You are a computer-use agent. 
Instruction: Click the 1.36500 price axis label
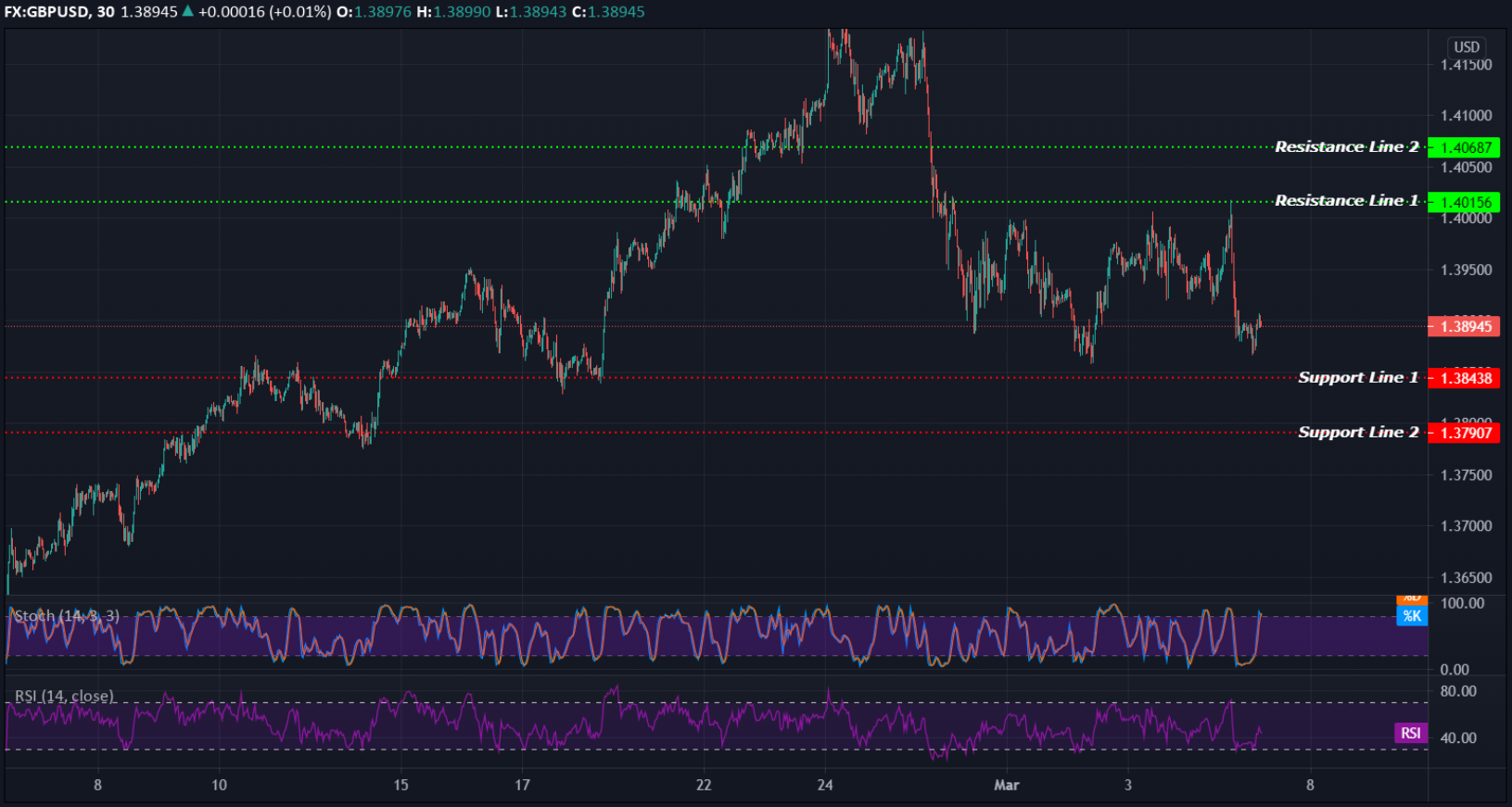[x=1466, y=577]
